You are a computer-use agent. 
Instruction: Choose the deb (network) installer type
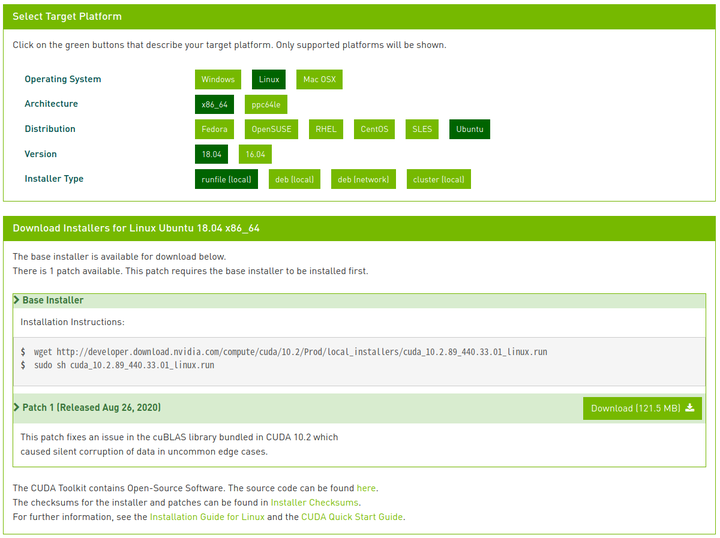pyautogui.click(x=363, y=179)
